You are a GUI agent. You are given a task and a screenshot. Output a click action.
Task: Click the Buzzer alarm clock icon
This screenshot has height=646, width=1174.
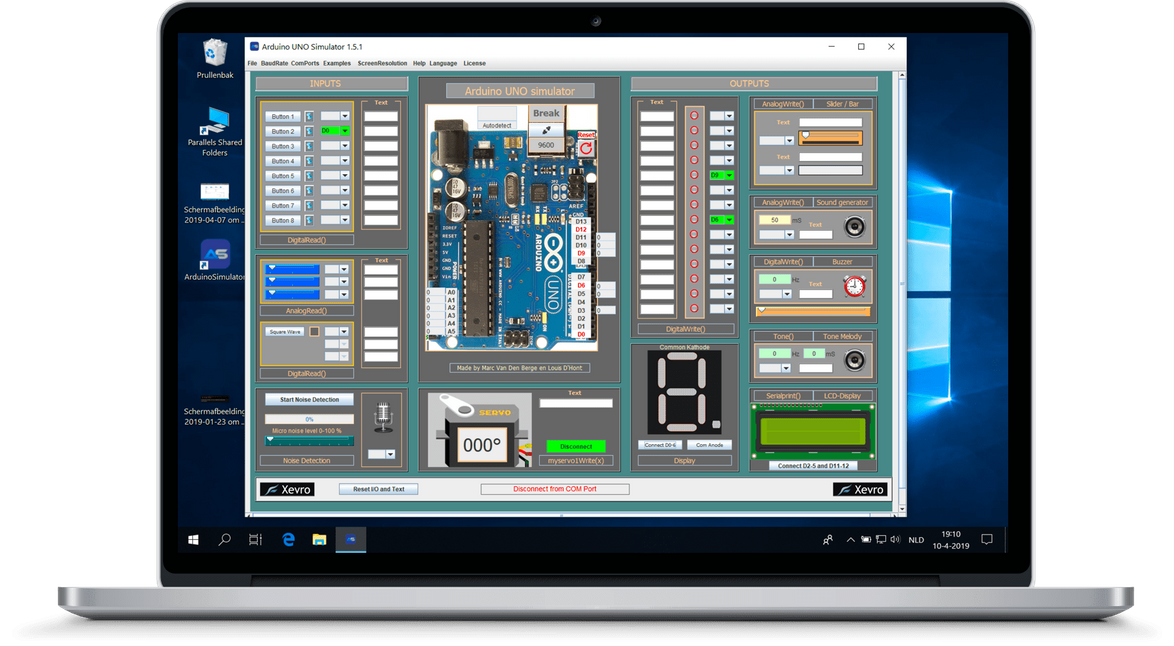(x=854, y=286)
